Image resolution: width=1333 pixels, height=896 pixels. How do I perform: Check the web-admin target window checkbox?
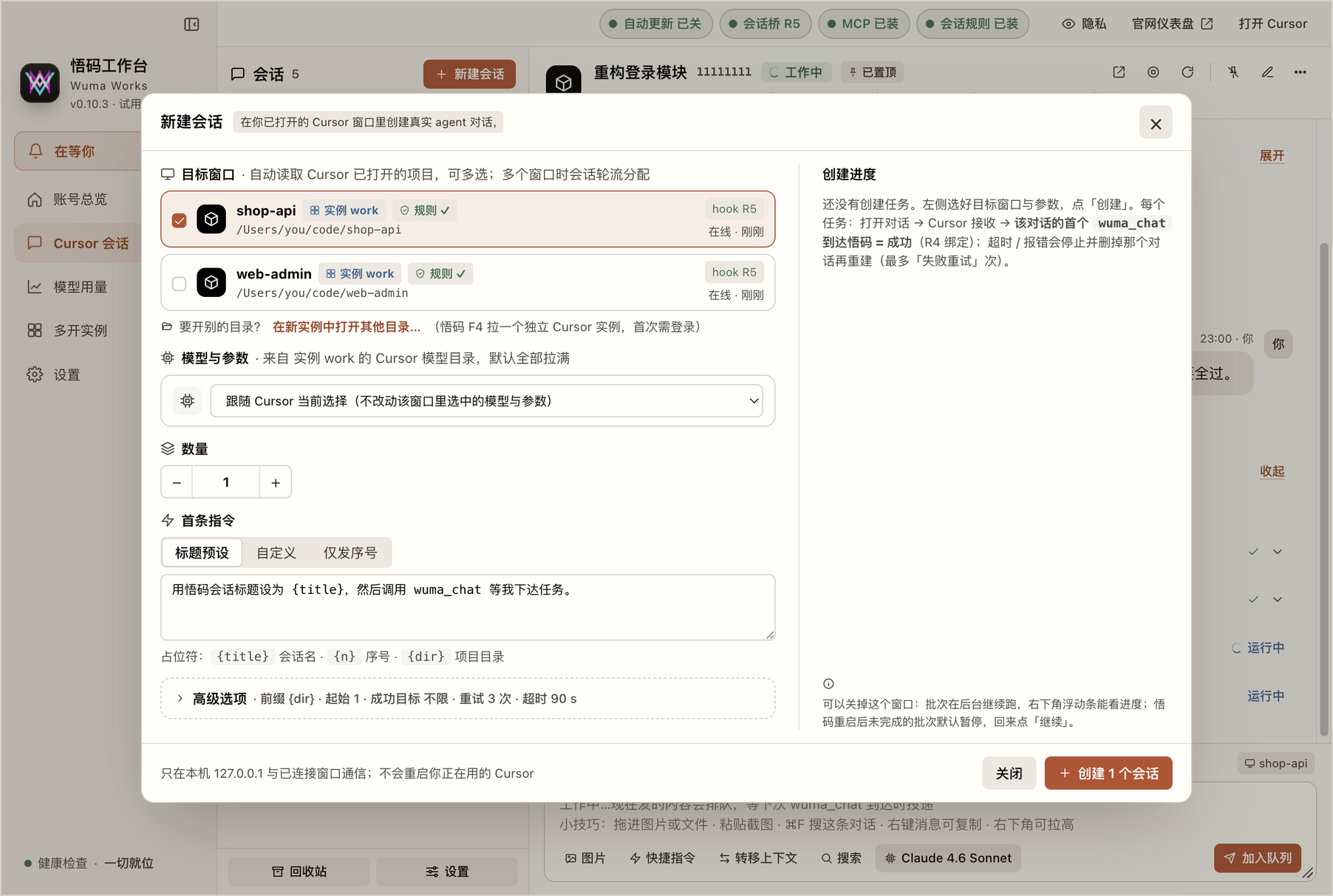[x=179, y=284]
